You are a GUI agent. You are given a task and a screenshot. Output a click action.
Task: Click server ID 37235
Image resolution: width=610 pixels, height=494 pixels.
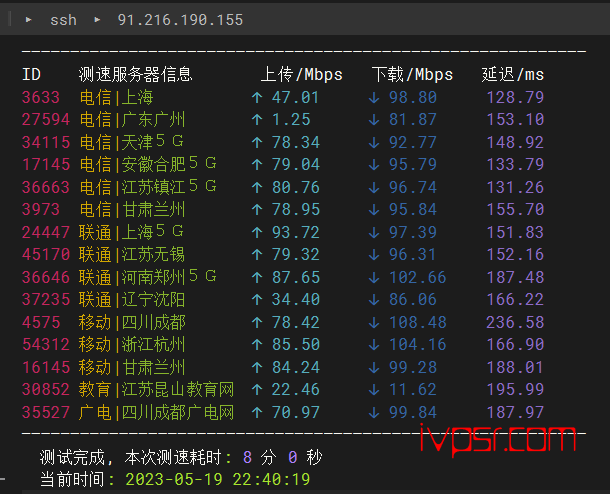click(x=46, y=300)
